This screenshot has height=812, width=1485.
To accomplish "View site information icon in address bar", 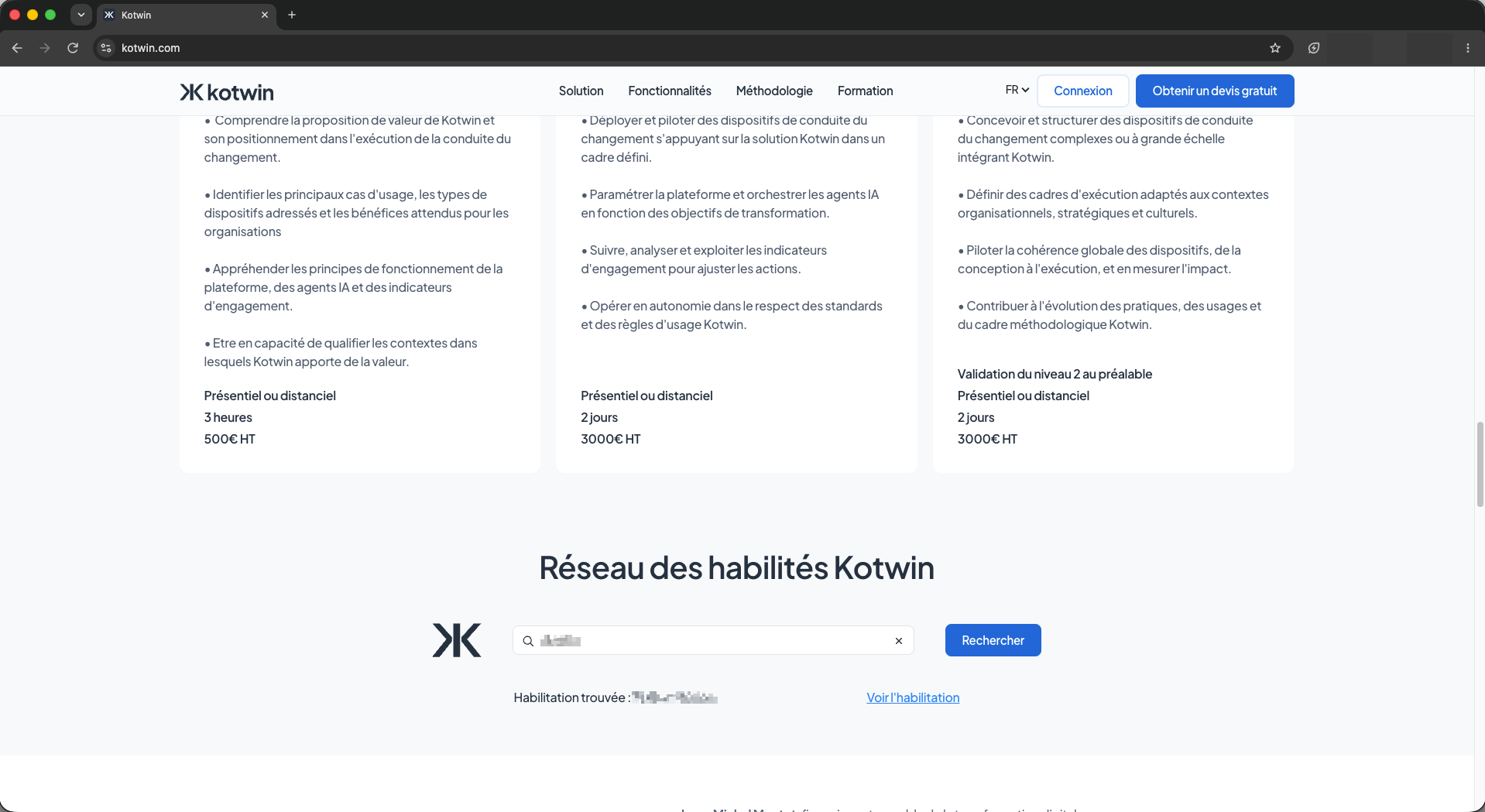I will click(x=107, y=48).
